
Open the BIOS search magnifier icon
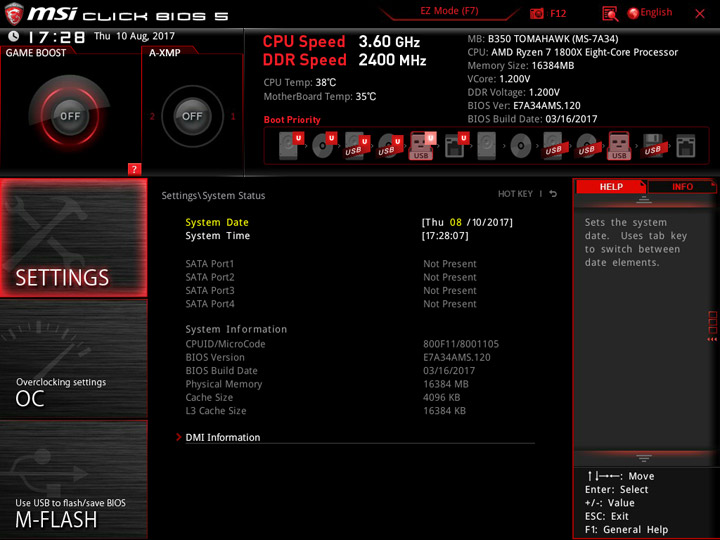[610, 14]
